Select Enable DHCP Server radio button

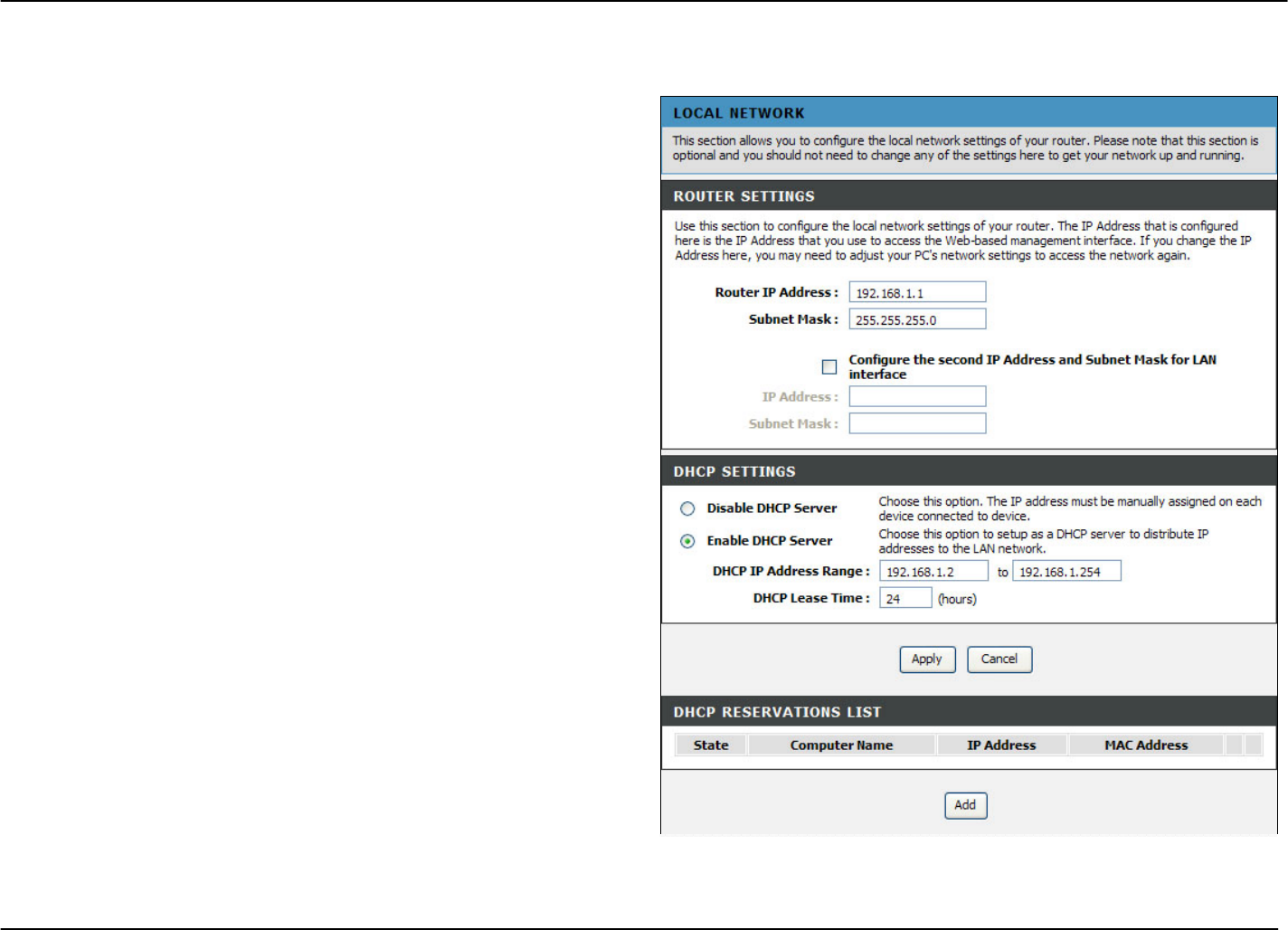tap(687, 541)
